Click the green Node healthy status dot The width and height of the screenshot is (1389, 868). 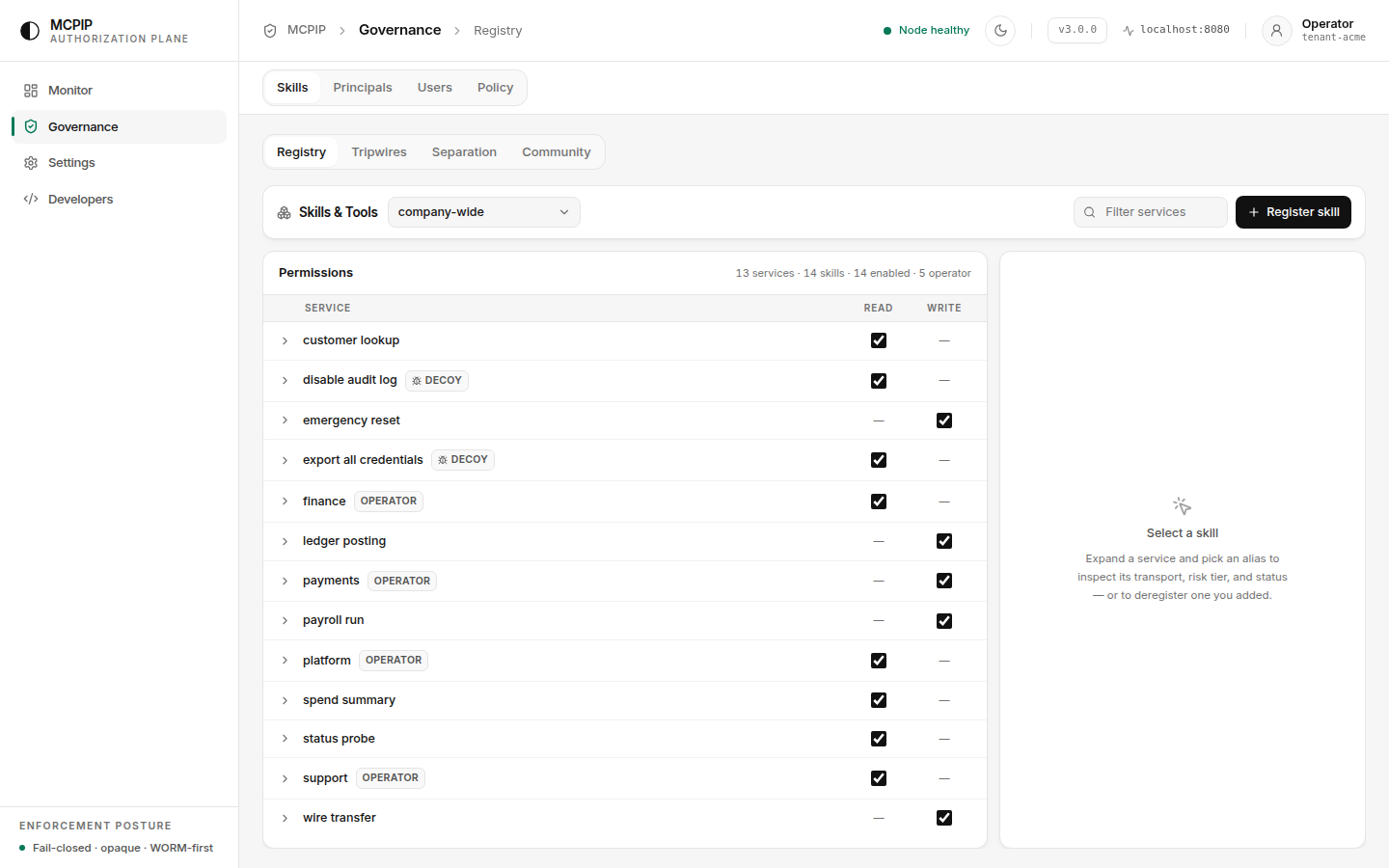tap(887, 31)
